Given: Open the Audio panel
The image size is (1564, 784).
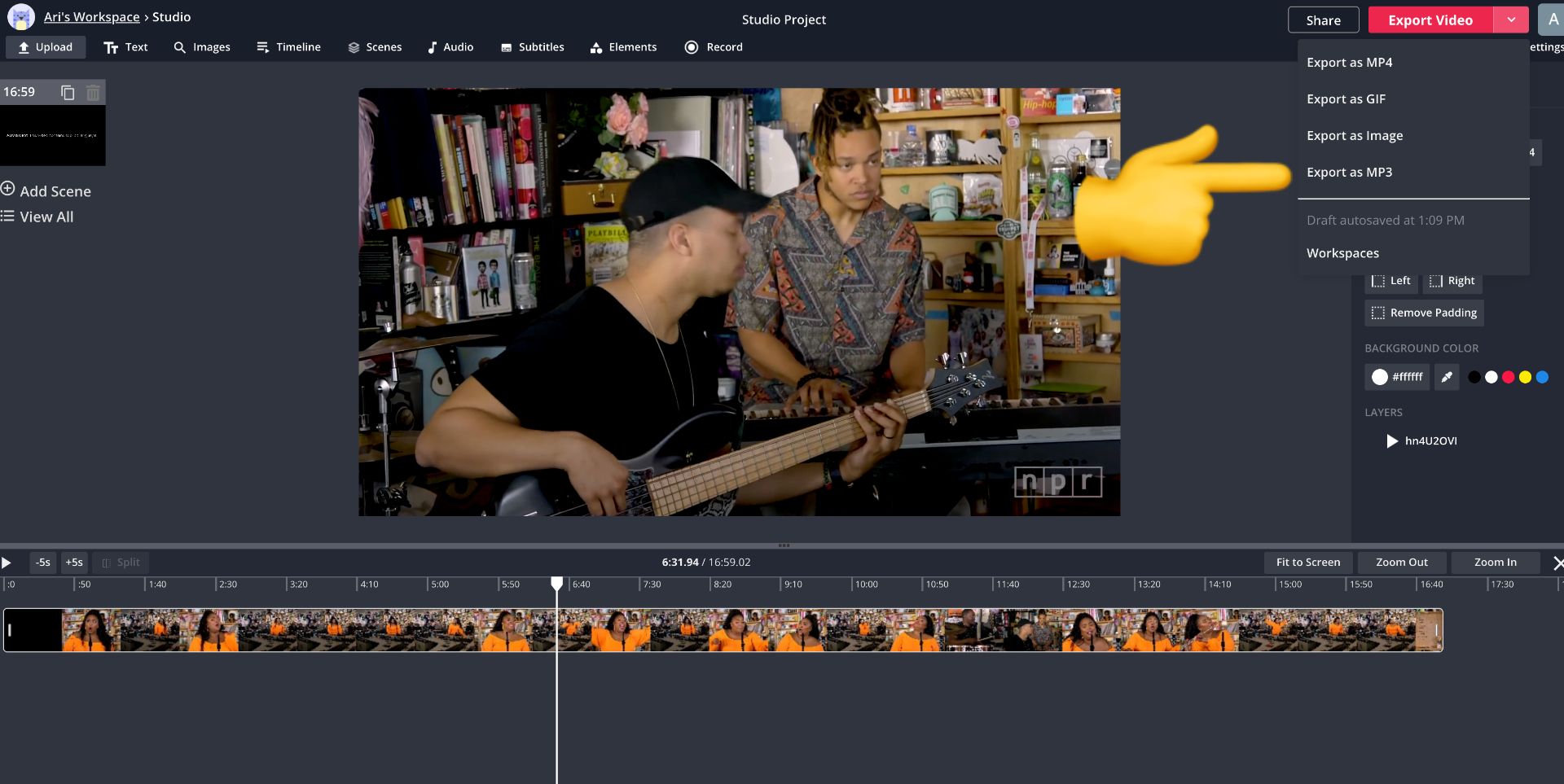Looking at the screenshot, I should tap(450, 46).
